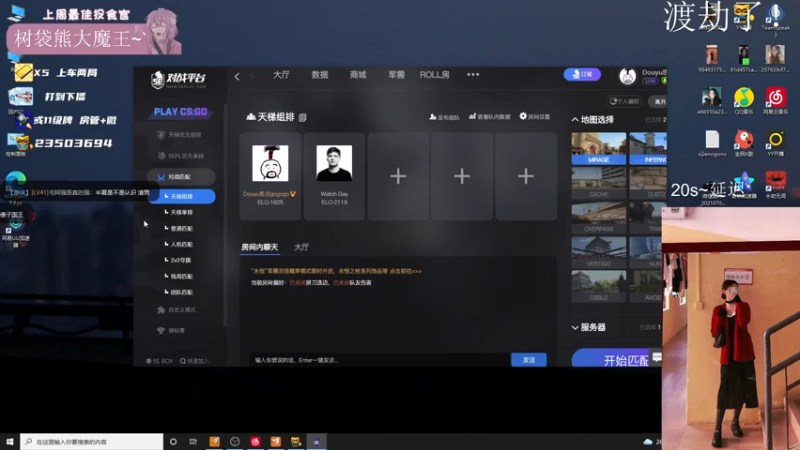Screen dimensions: 800x450
Task: Select 2v2夺旗 mode in the sidebar
Action: [180, 260]
